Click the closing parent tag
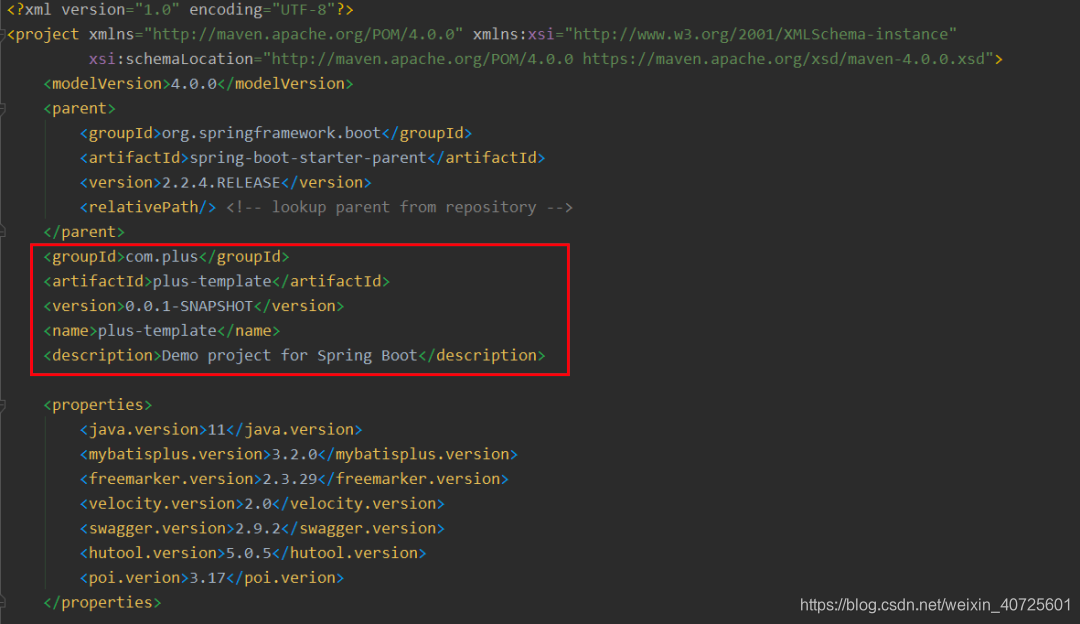The height and width of the screenshot is (624, 1080). (83, 232)
